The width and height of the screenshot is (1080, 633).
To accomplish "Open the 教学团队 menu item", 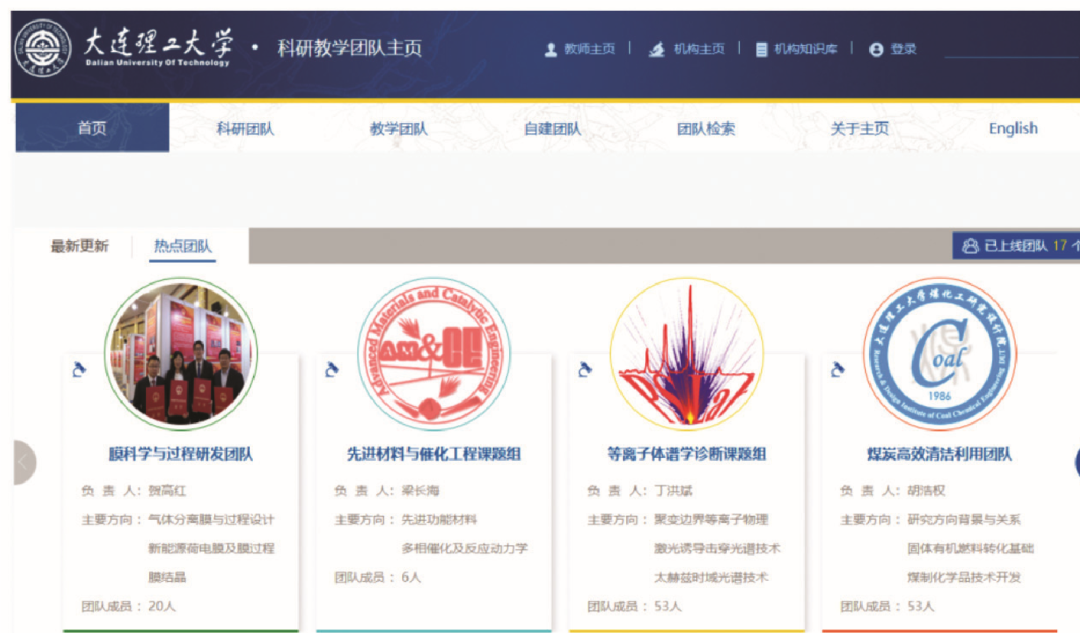I will coord(398,128).
